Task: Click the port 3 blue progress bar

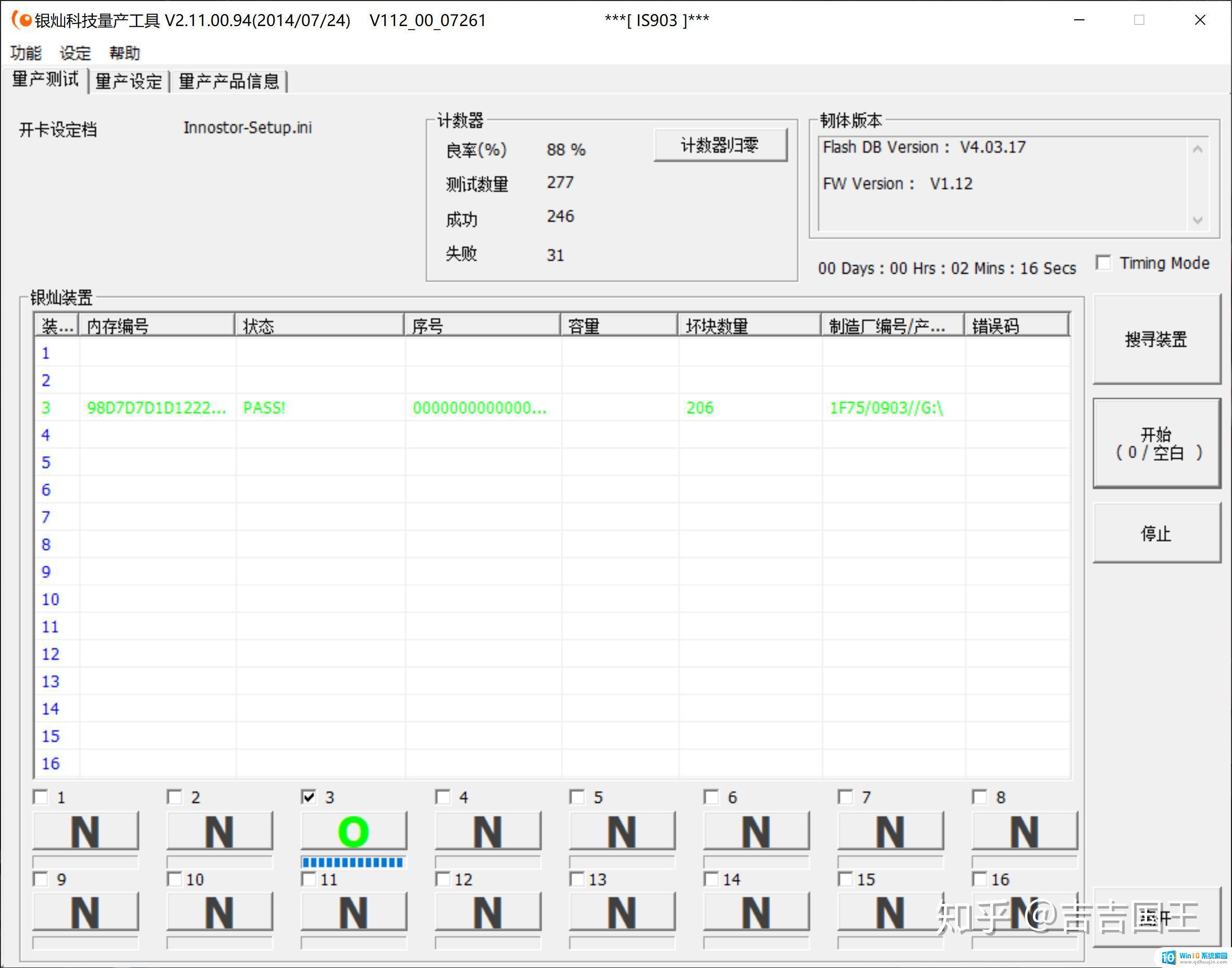Action: point(354,862)
